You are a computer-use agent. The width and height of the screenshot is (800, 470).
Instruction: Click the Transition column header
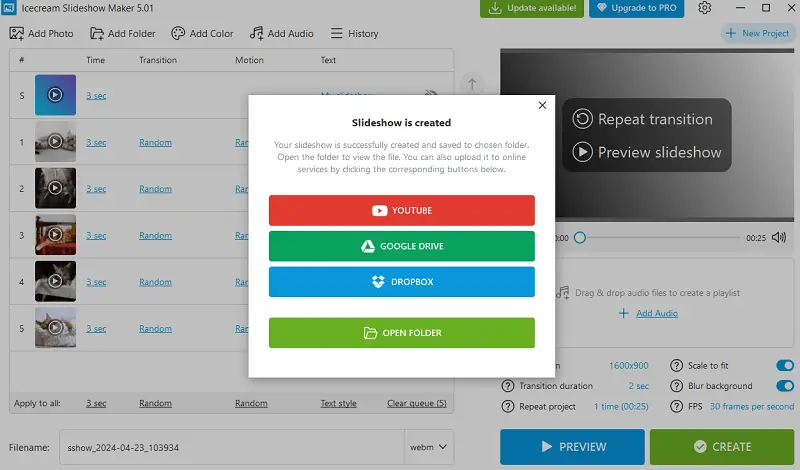(x=158, y=60)
